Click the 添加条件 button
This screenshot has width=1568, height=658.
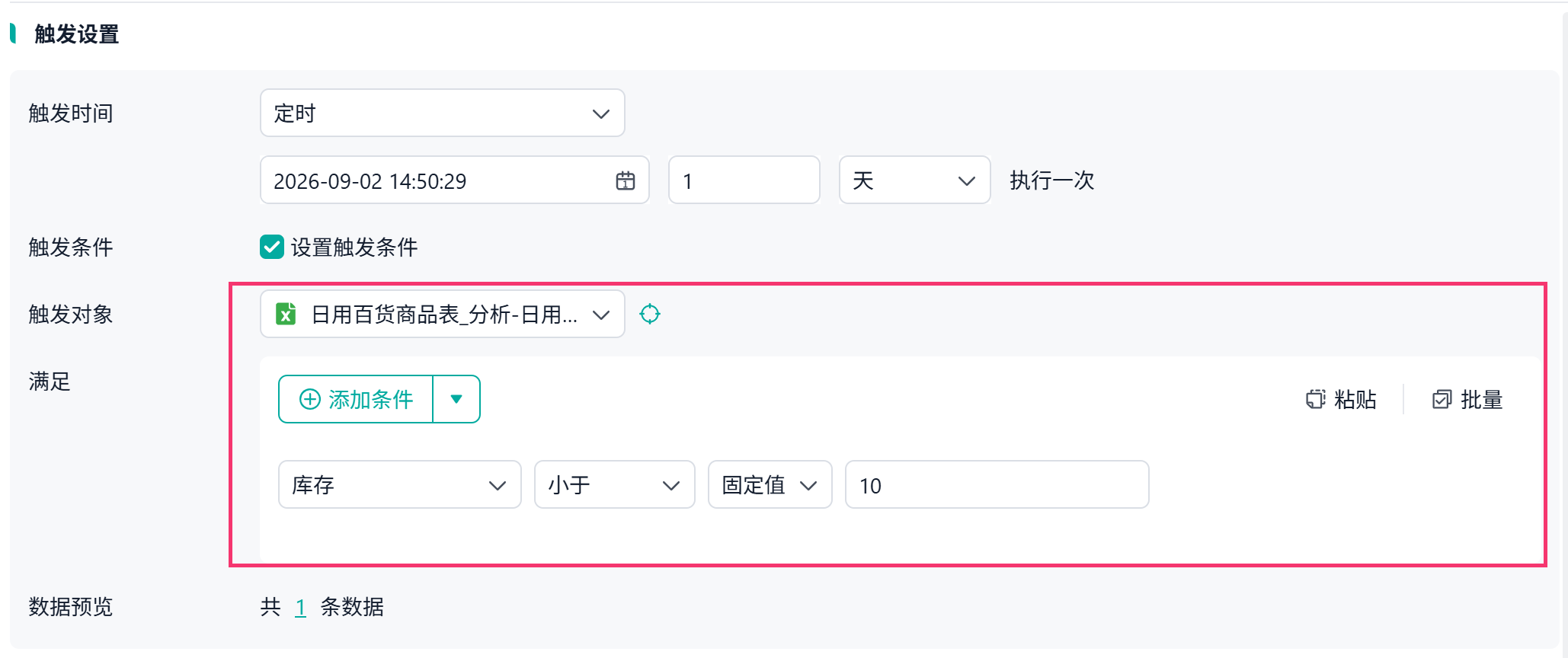pyautogui.click(x=356, y=399)
